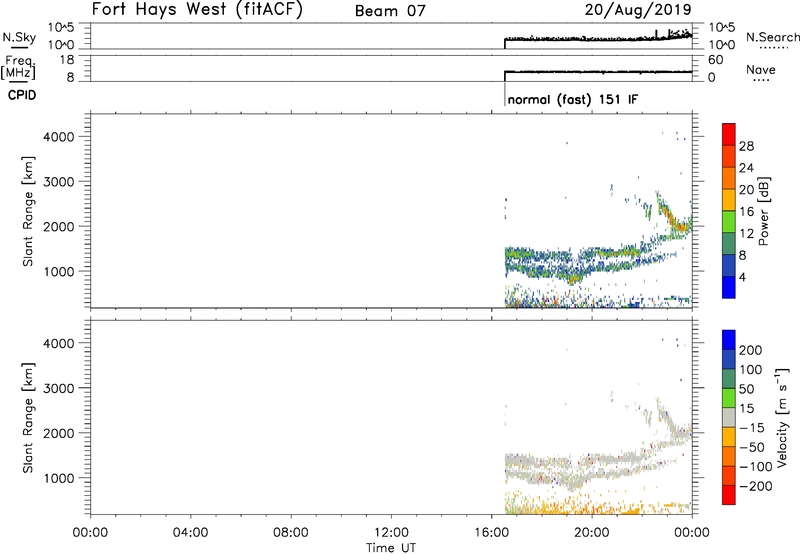Click the '1000' tick of the velocity panel
Image resolution: width=800 pixels, height=554 pixels.
[59, 478]
